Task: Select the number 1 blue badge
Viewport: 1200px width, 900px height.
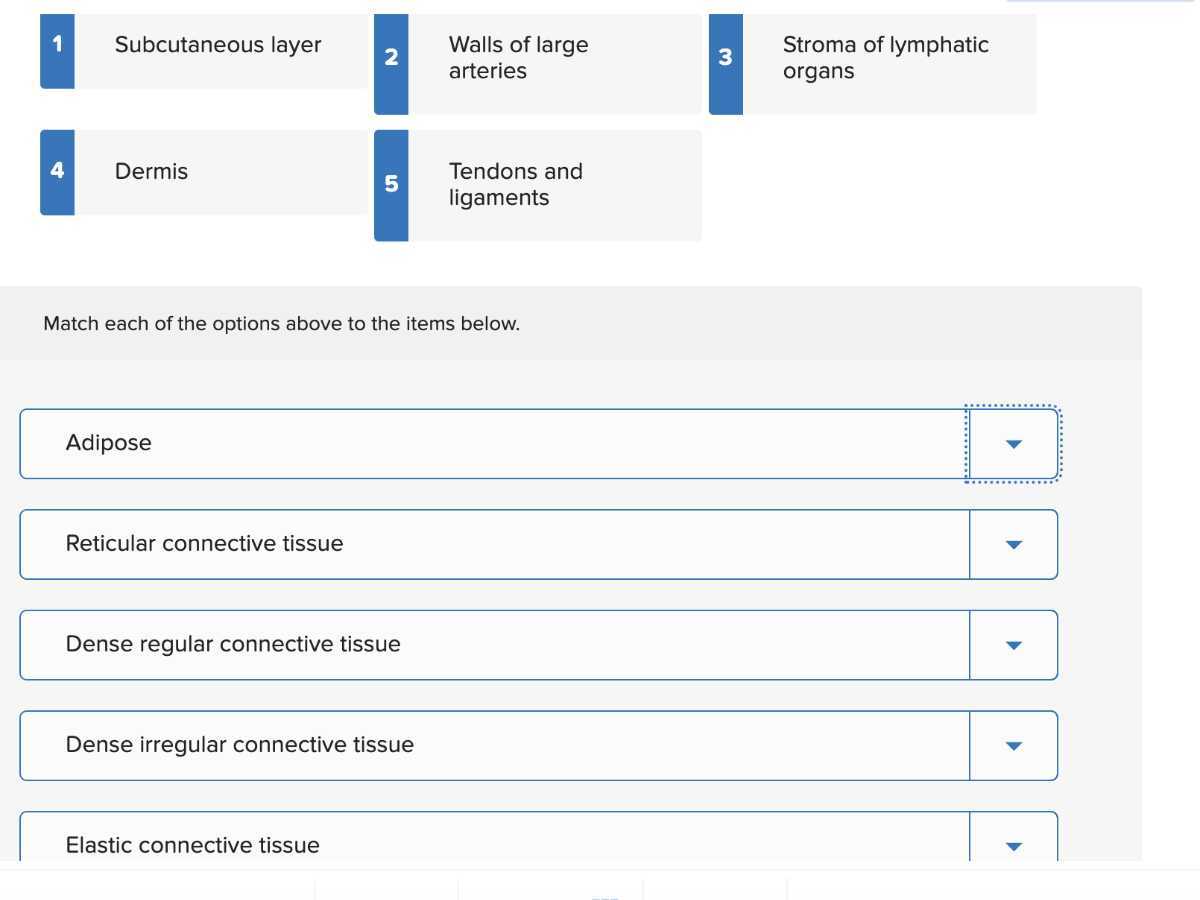Action: click(57, 51)
